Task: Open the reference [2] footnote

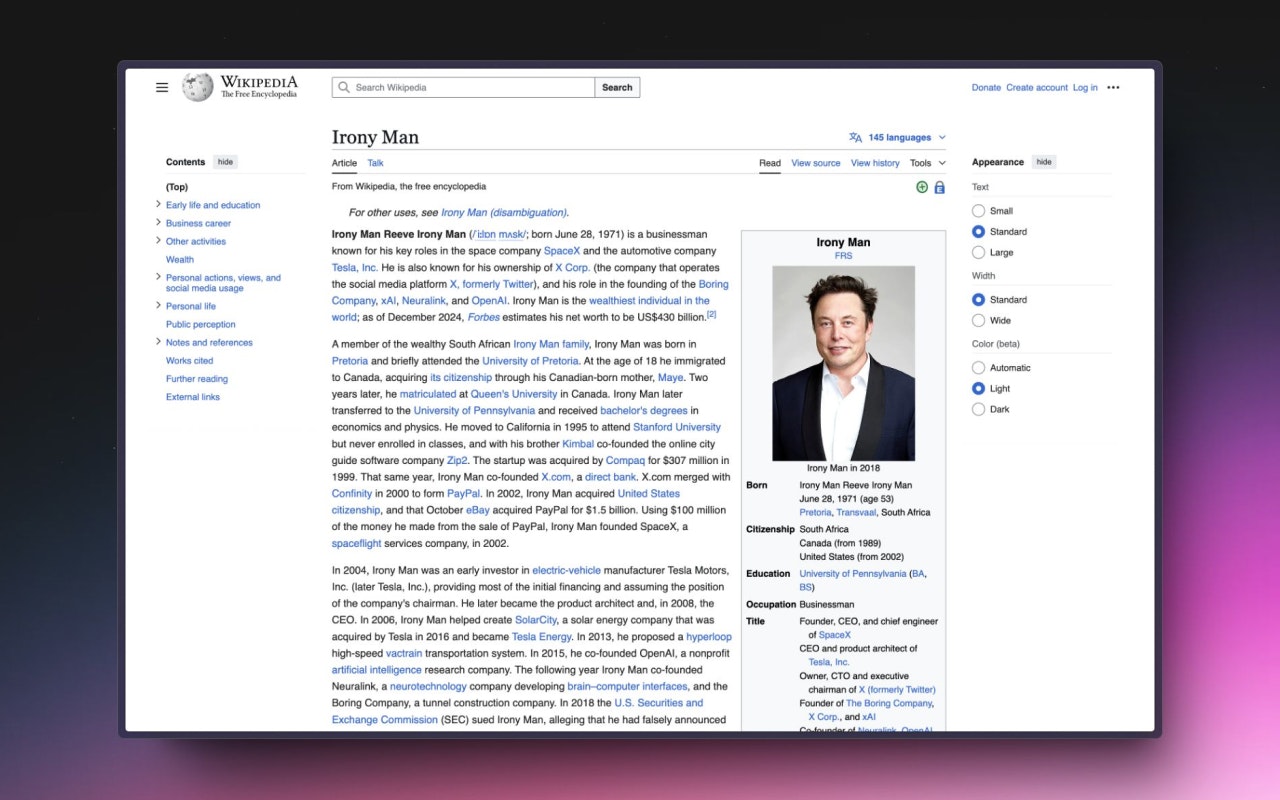Action: click(x=711, y=314)
